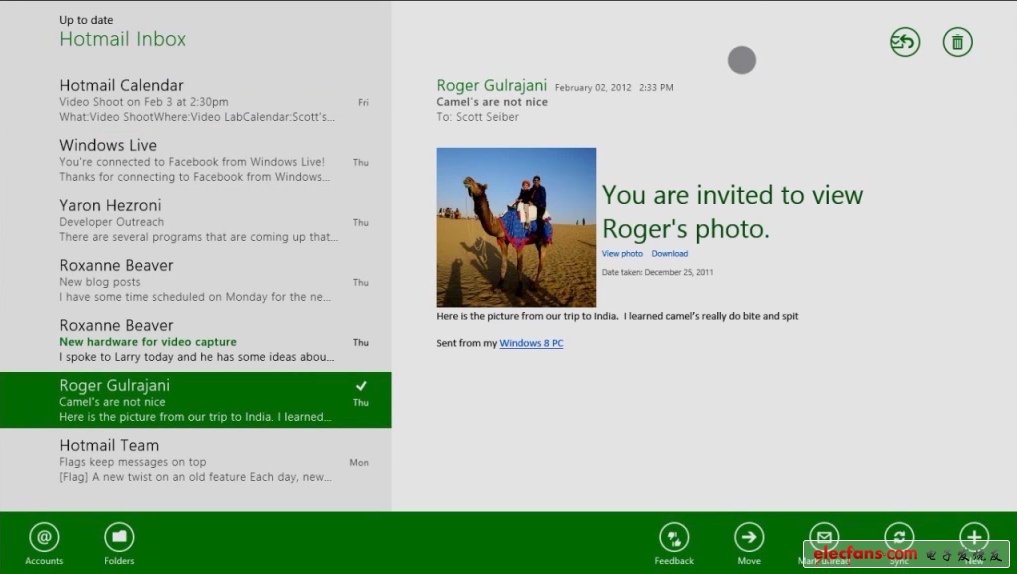This screenshot has width=1017, height=574.
Task: Open the Folders icon in the app bar
Action: (x=119, y=538)
